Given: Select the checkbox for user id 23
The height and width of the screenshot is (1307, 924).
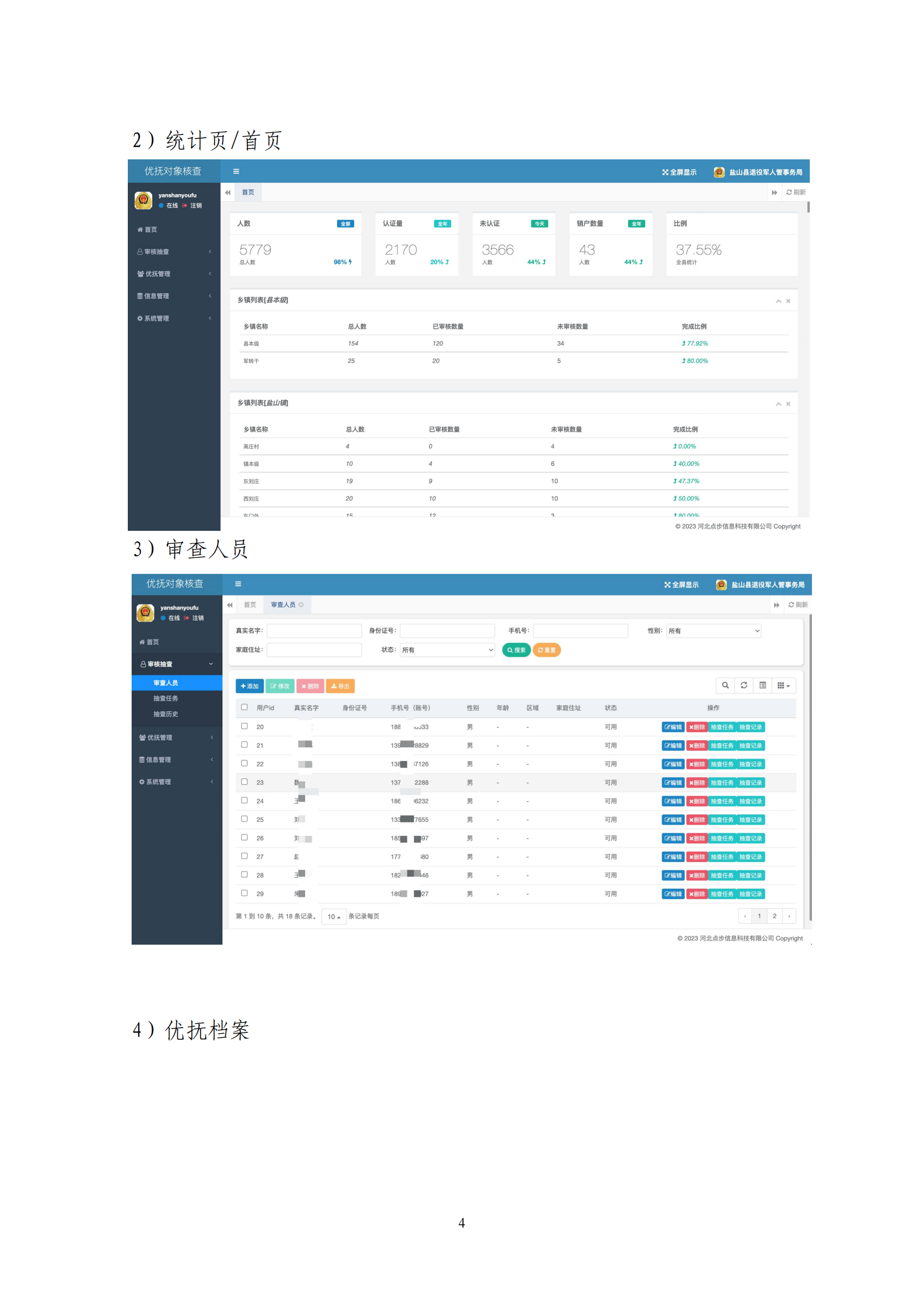Looking at the screenshot, I should (x=244, y=782).
